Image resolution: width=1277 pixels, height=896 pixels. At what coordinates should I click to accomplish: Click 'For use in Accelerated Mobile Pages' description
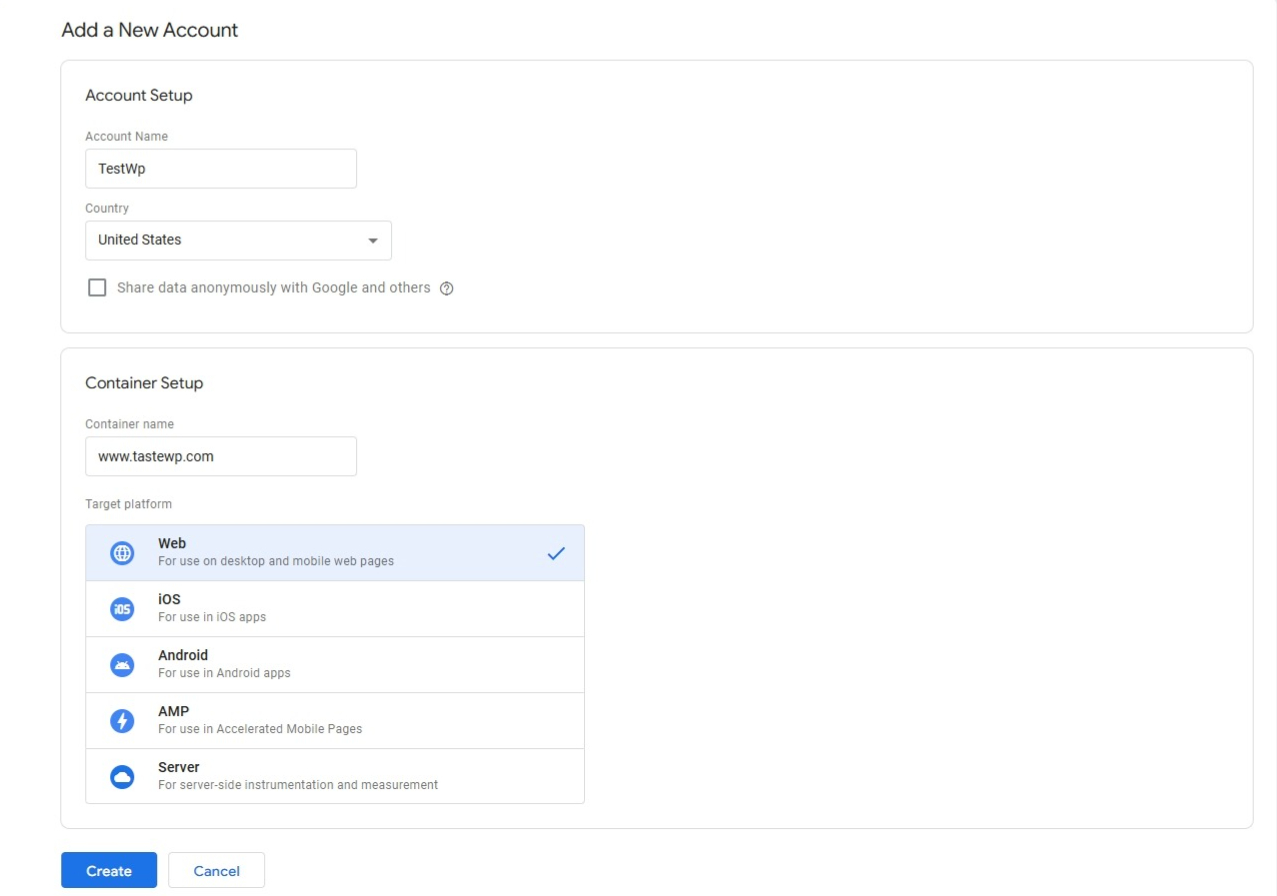coord(260,729)
